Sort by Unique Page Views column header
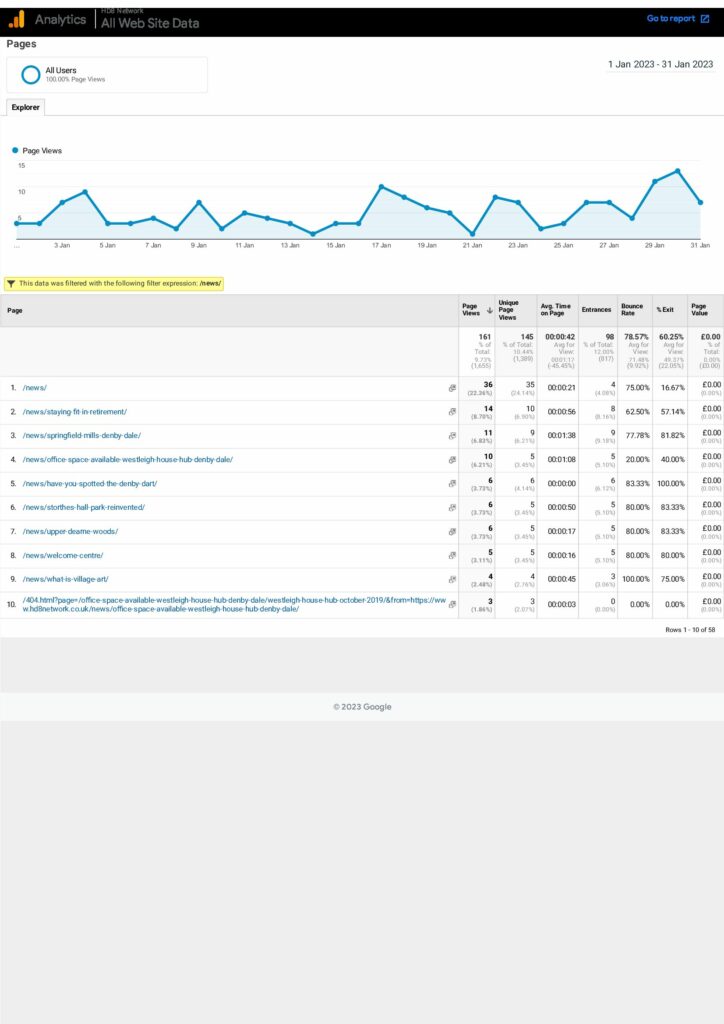The image size is (724, 1024). (x=508, y=310)
